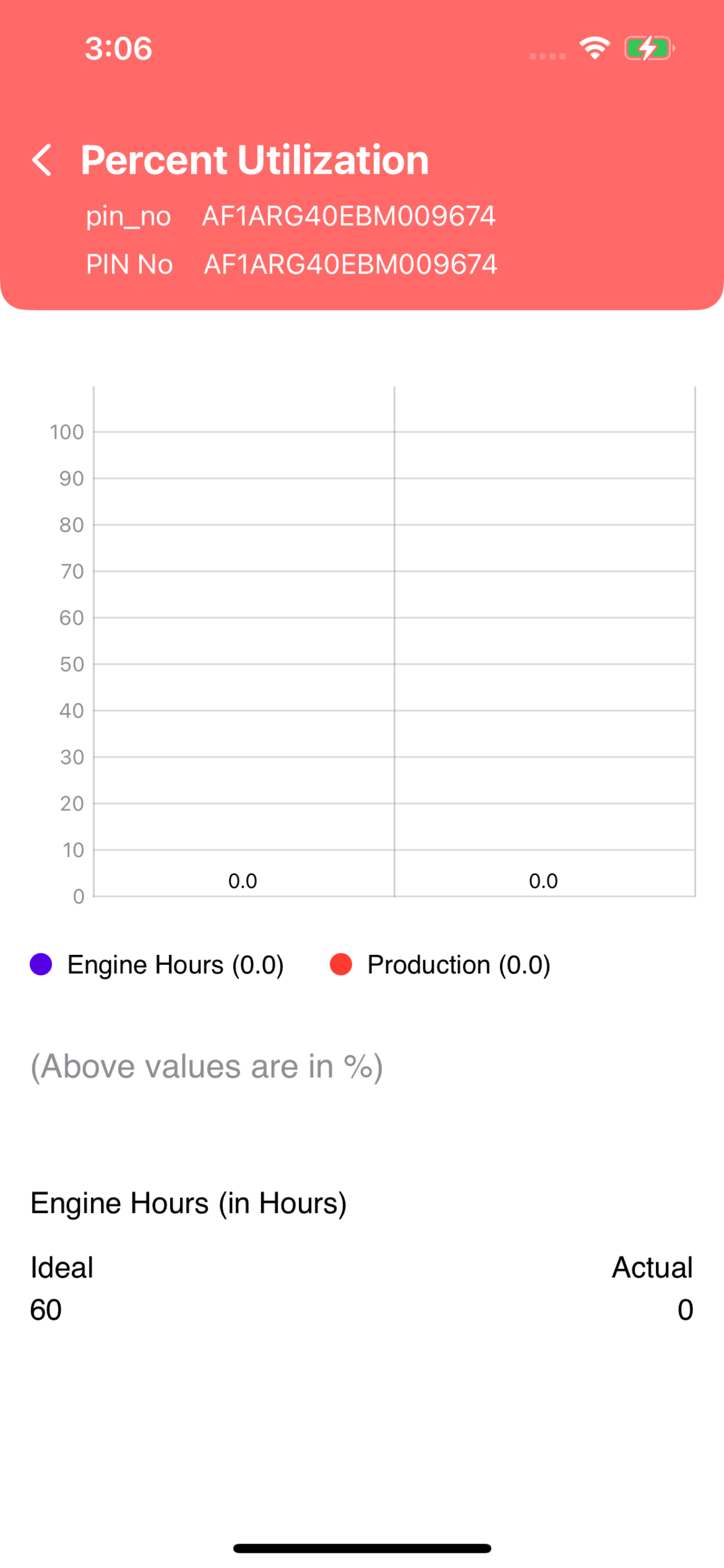Select the Engine Hours (0.0) legend label
This screenshot has width=724, height=1568.
(x=175, y=965)
